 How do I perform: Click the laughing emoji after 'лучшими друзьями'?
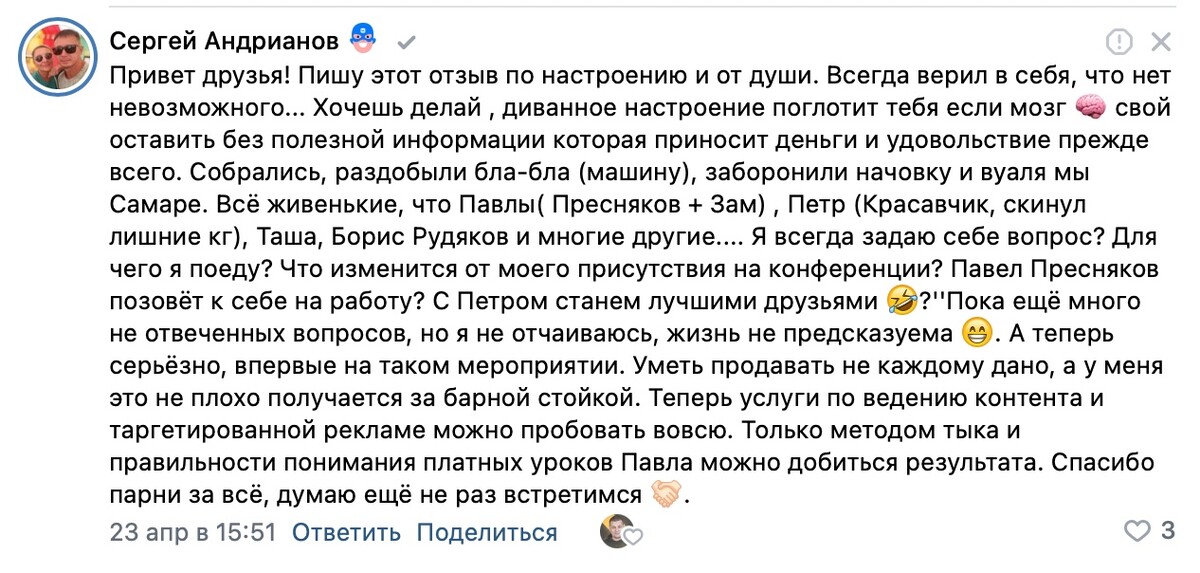coord(902,299)
